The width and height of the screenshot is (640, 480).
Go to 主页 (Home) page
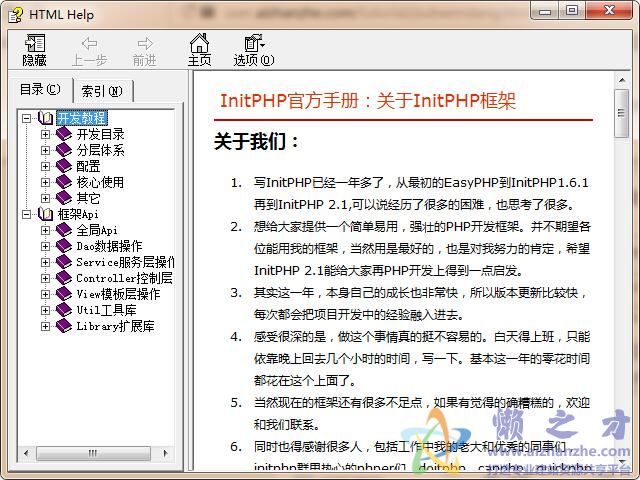tap(199, 50)
